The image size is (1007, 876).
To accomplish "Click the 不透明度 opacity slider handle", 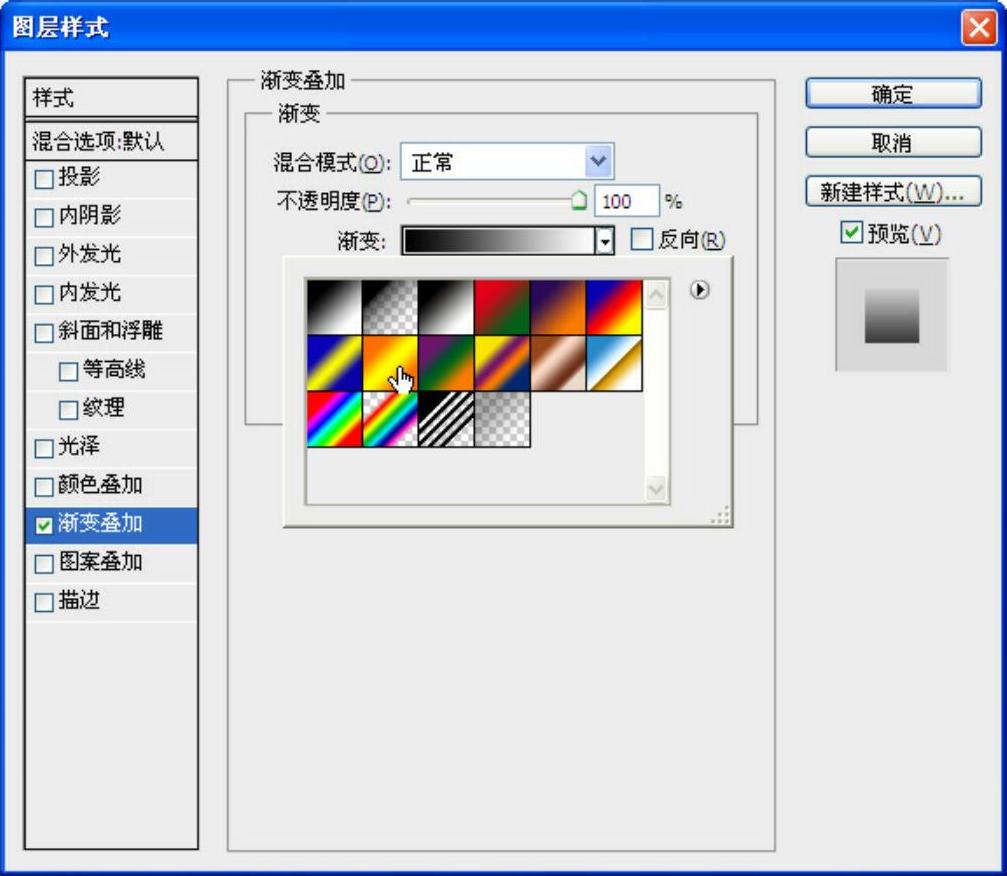I will pyautogui.click(x=579, y=202).
